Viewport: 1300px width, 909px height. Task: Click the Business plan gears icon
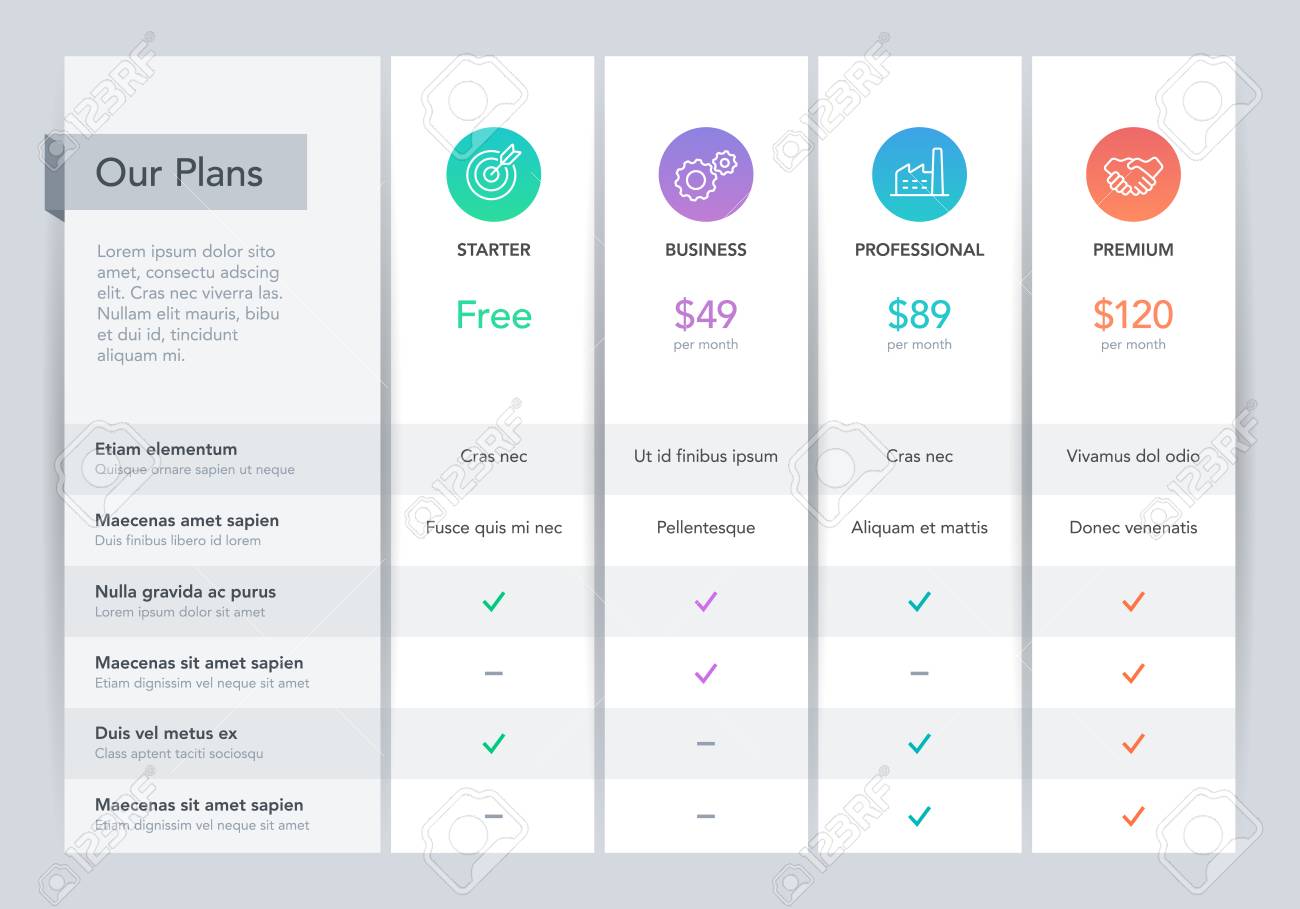click(x=706, y=175)
